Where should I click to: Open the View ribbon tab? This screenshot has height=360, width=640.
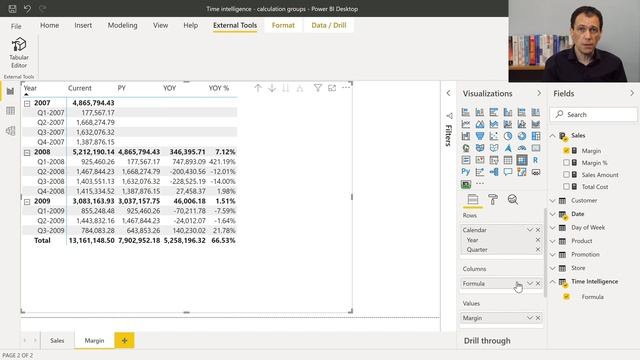160,25
